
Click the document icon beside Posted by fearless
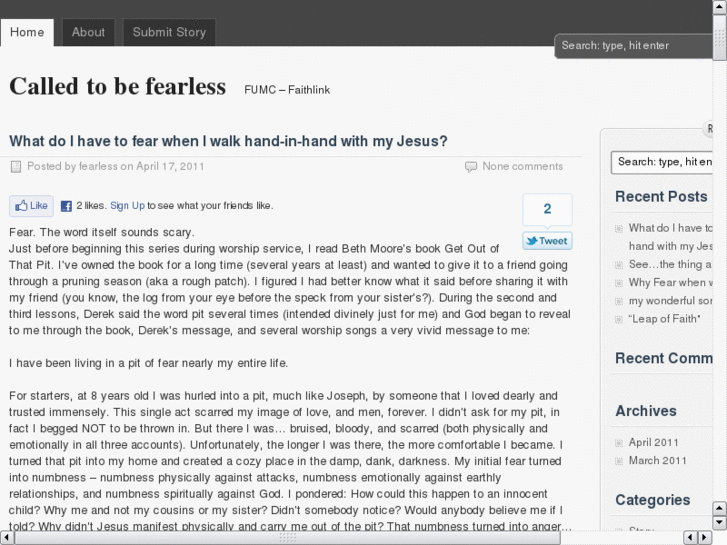click(16, 167)
